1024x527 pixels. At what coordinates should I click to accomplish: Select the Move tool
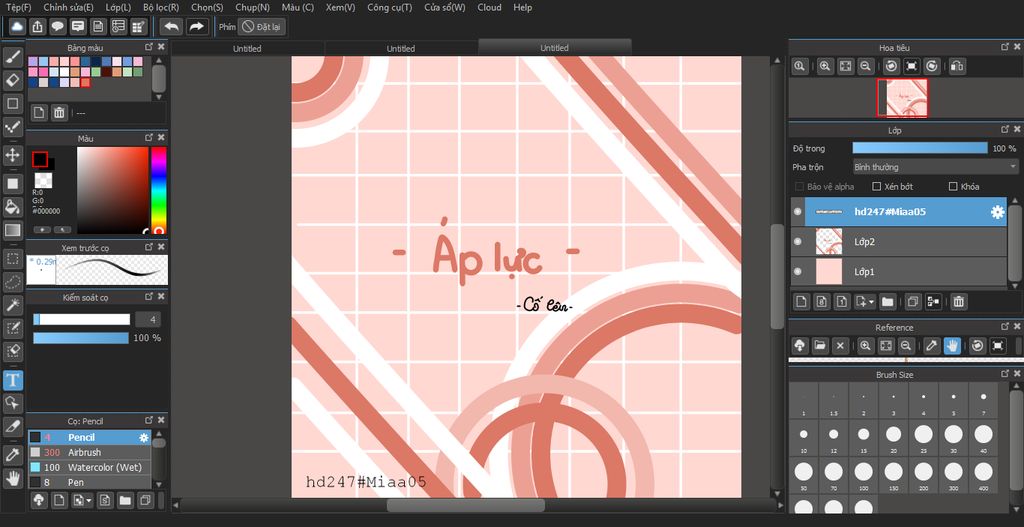12,155
